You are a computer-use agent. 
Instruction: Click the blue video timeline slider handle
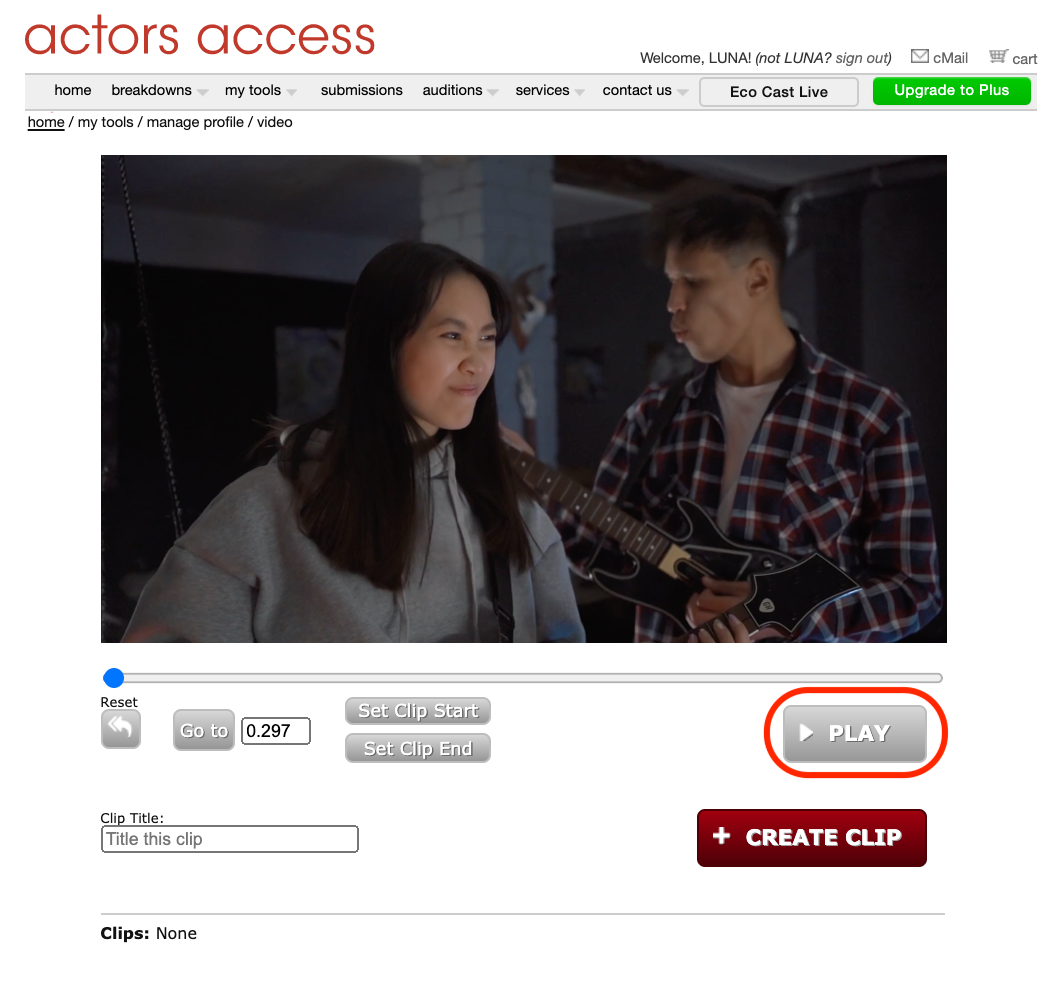pyautogui.click(x=114, y=678)
